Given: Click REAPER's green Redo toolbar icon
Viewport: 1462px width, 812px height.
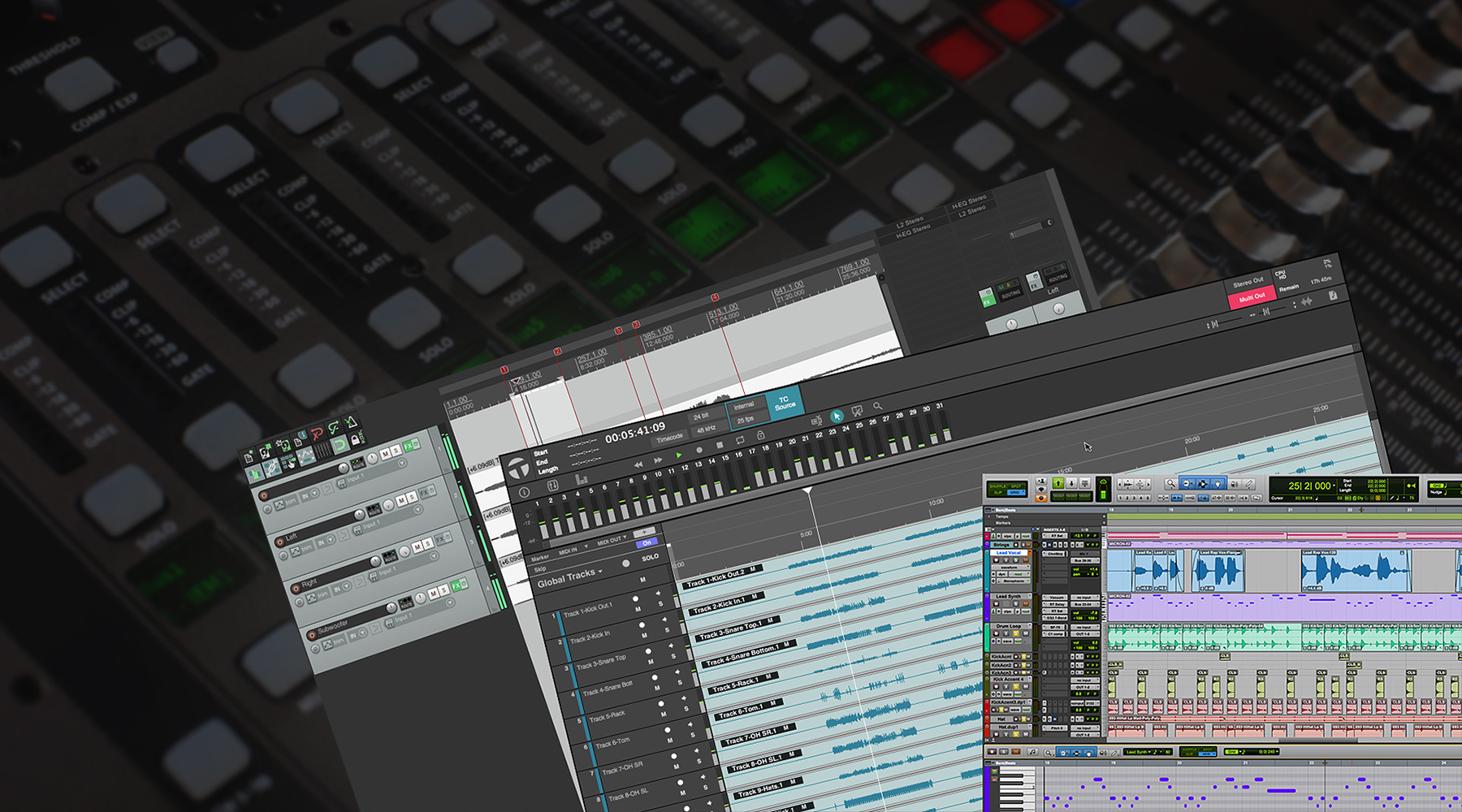Looking at the screenshot, I should 333,427.
